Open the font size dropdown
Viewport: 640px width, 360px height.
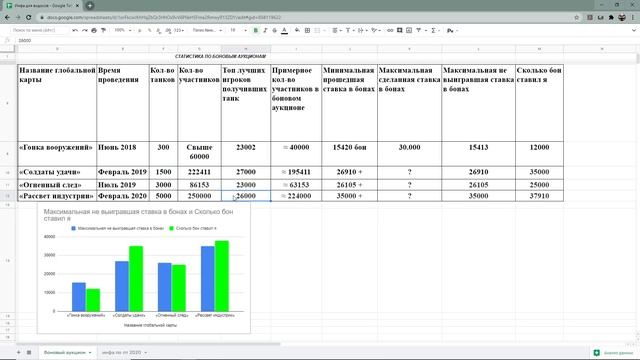point(238,30)
